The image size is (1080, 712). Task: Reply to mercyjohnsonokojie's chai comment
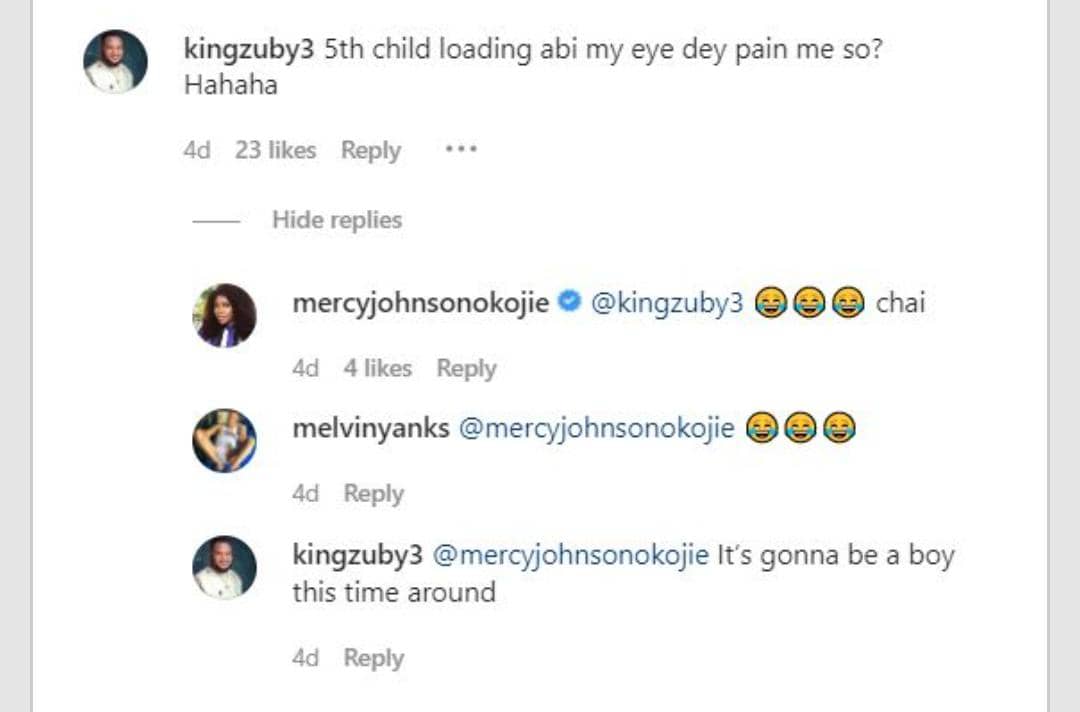pyautogui.click(x=466, y=369)
